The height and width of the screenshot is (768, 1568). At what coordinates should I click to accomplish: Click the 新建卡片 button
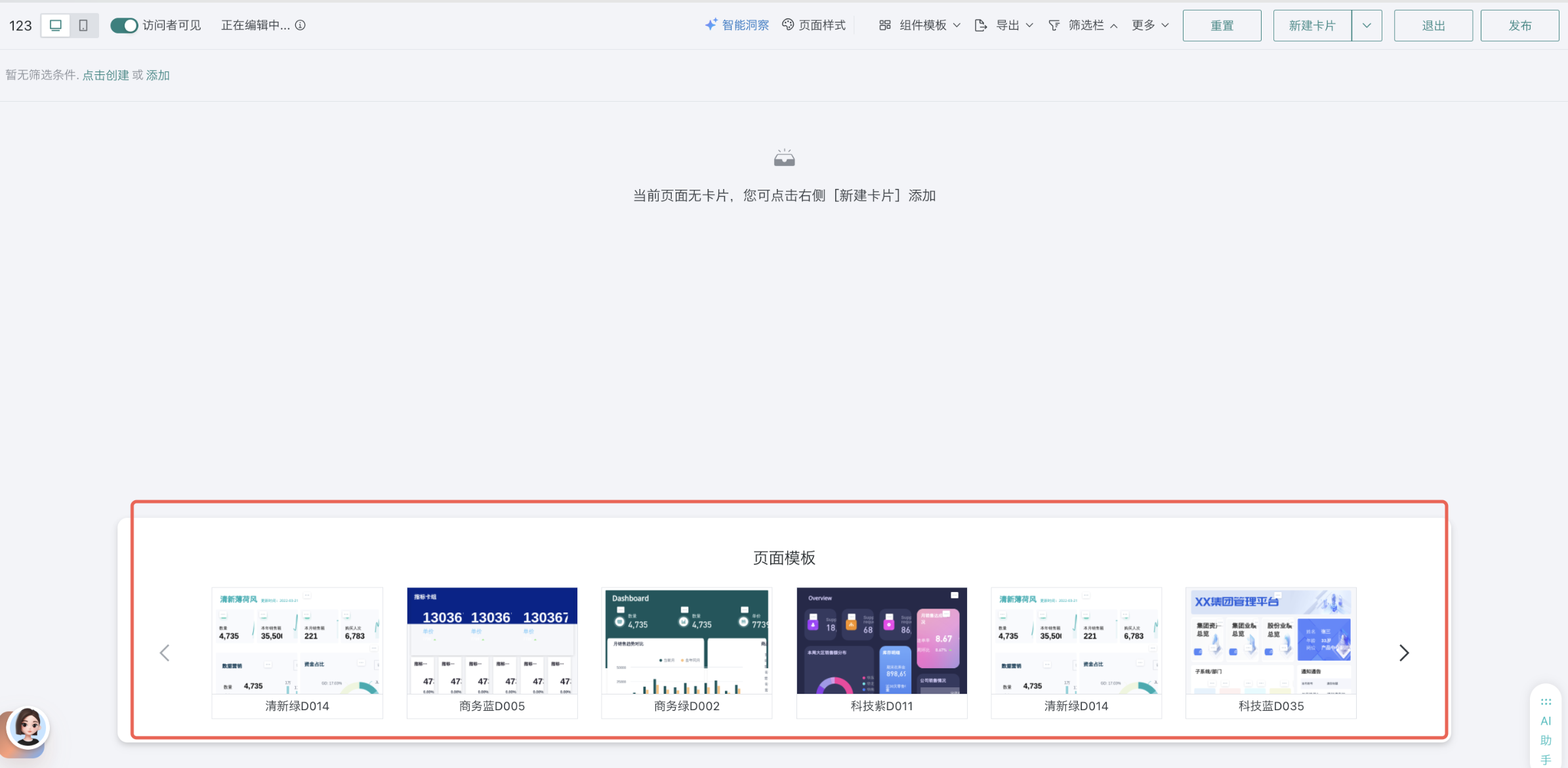click(1312, 26)
